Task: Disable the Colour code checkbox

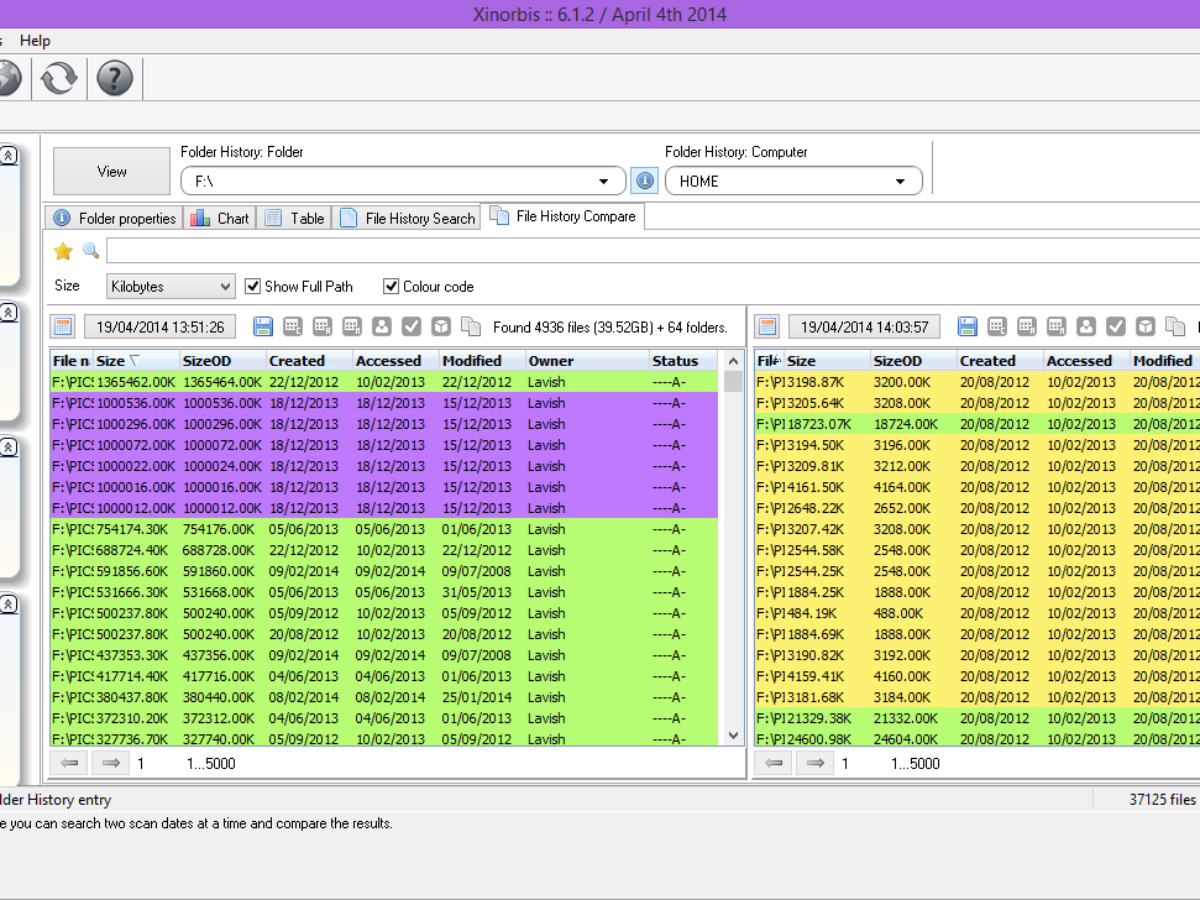Action: click(391, 287)
